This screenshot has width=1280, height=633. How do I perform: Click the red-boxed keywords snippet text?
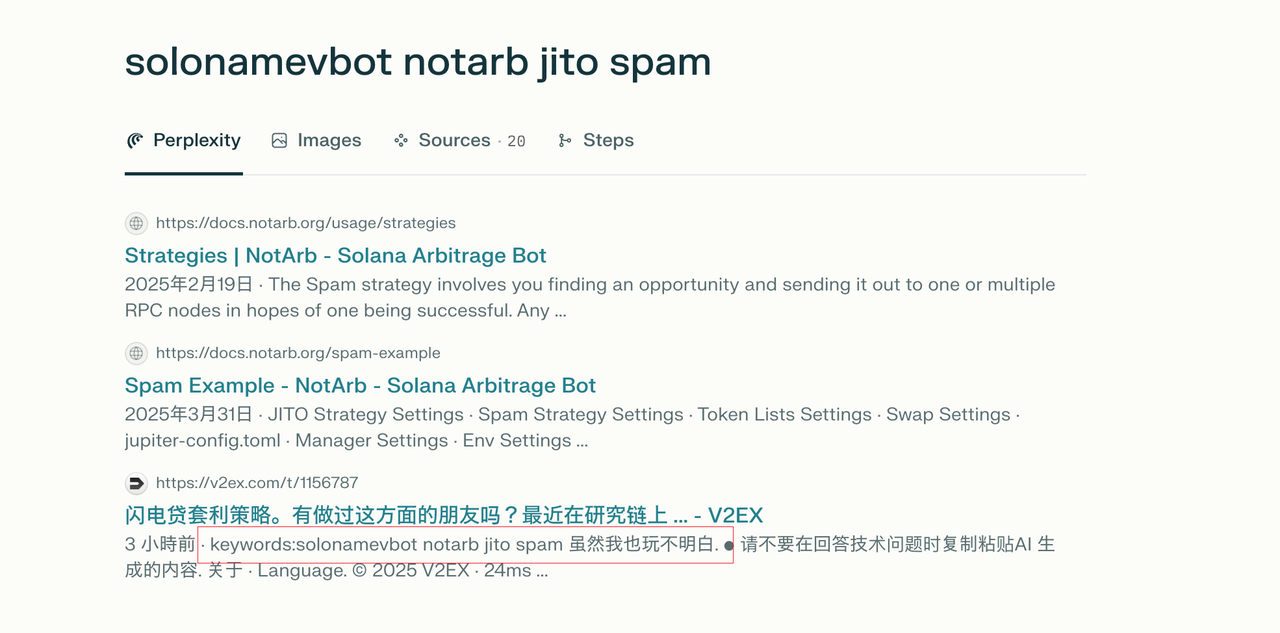coord(465,545)
